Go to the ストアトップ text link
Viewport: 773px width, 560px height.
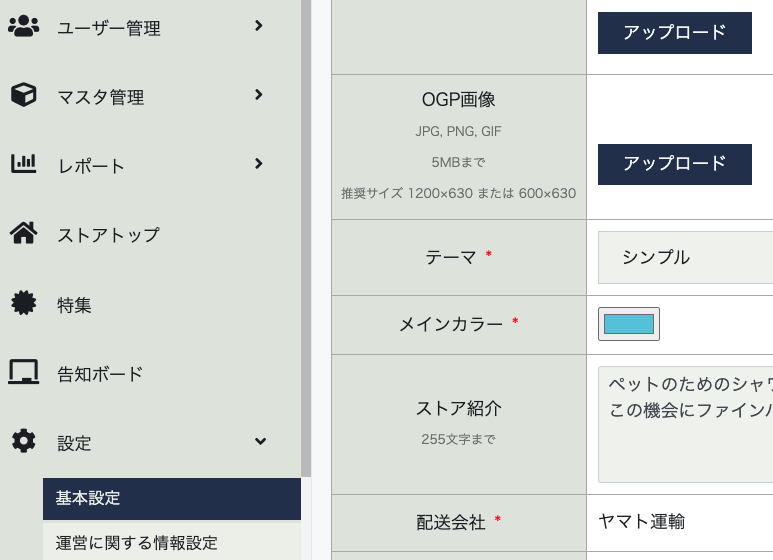click(108, 235)
